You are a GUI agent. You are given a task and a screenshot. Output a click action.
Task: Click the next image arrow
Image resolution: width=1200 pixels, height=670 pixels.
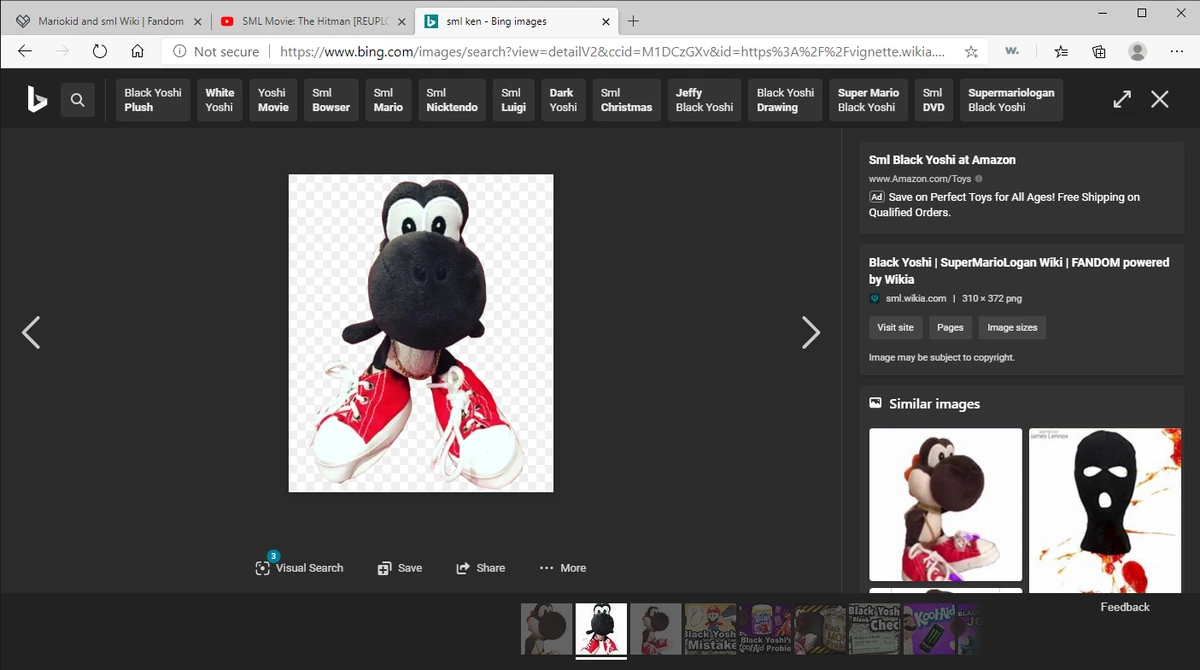811,332
